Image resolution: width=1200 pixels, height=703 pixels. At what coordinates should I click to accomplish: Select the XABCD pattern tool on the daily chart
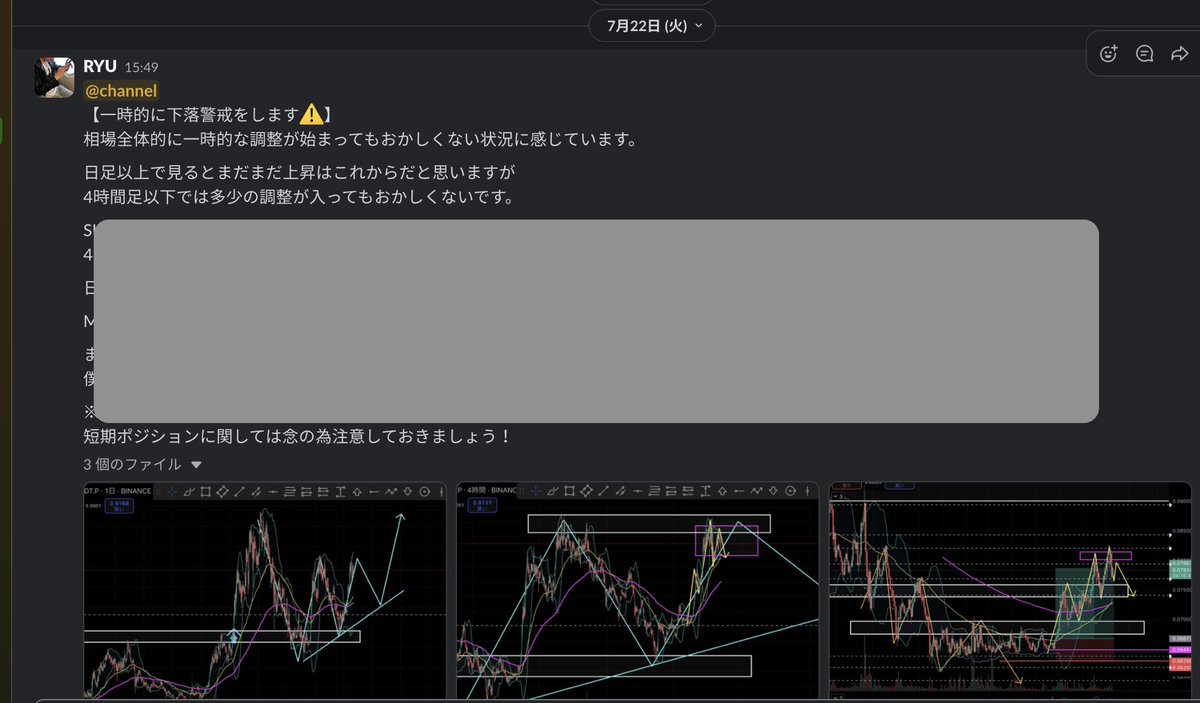[x=221, y=490]
